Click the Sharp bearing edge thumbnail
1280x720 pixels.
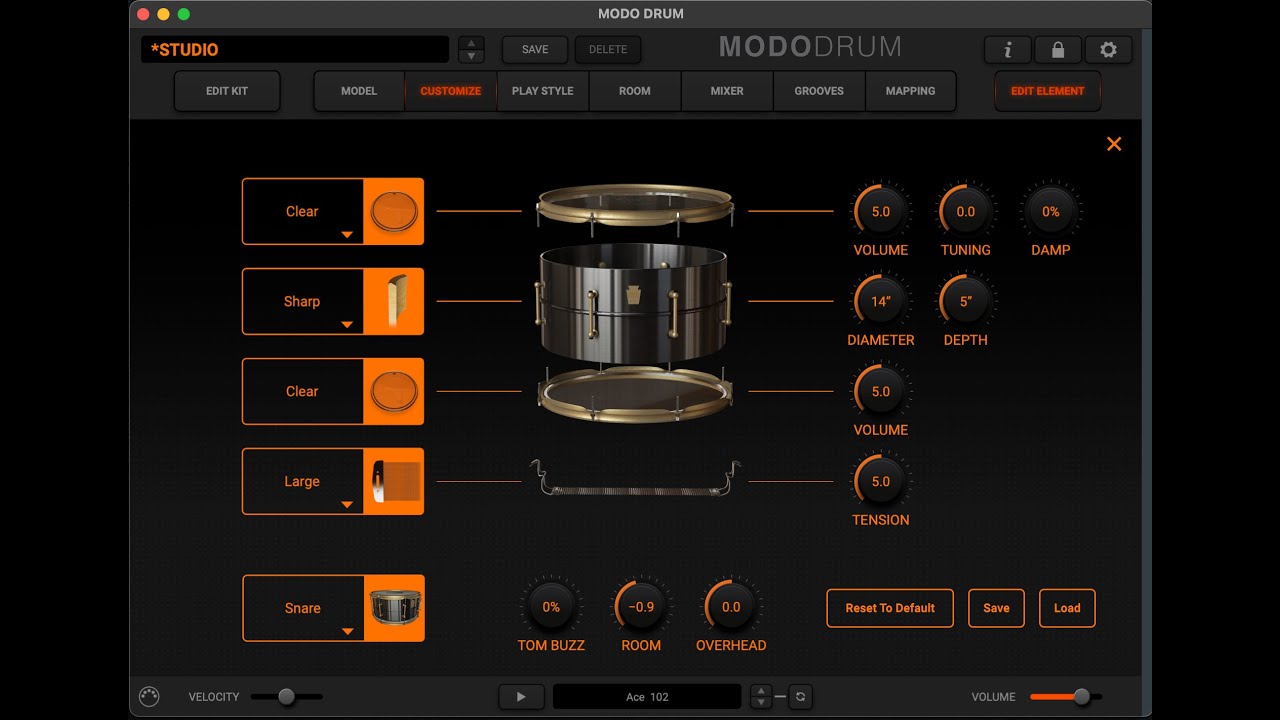pyautogui.click(x=393, y=301)
